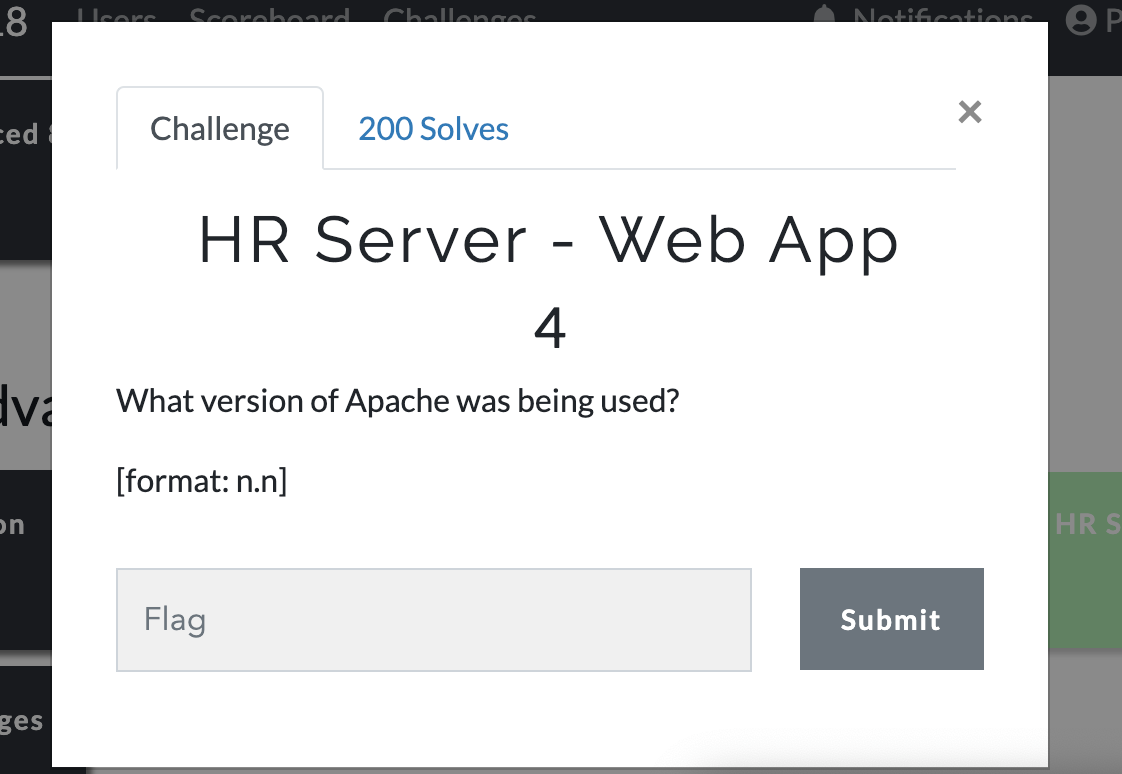1122x774 pixels.
Task: Select the format hint n.n text
Action: click(202, 481)
